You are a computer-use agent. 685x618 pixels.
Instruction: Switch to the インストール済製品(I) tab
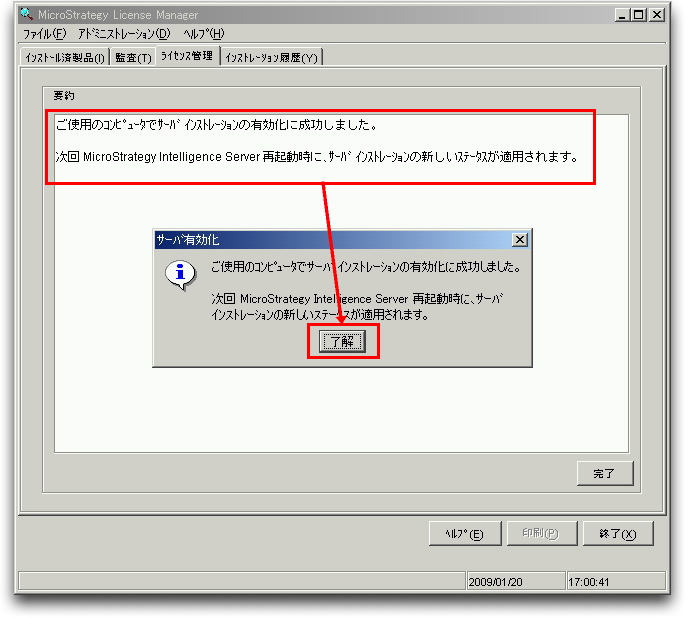click(x=65, y=57)
